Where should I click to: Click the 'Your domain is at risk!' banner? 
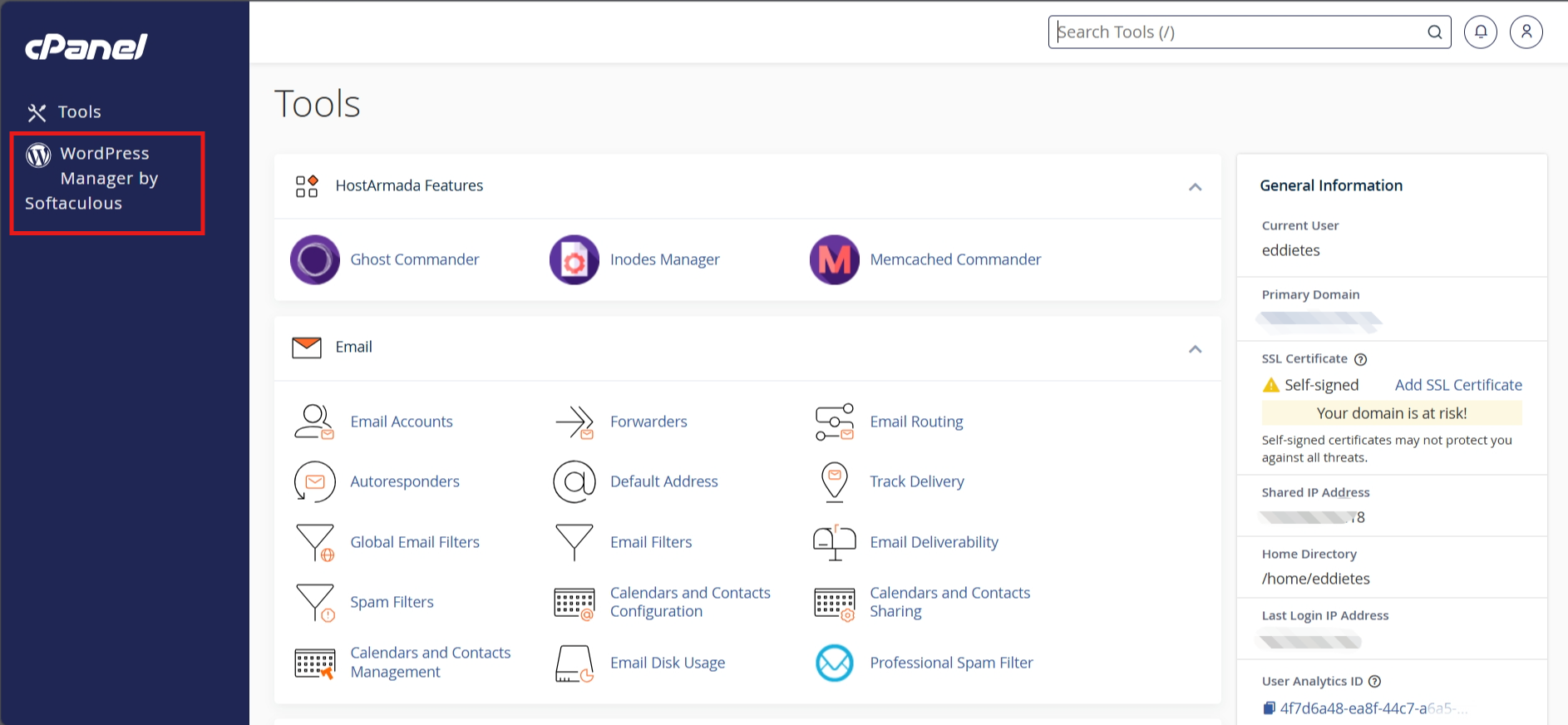click(x=1392, y=413)
